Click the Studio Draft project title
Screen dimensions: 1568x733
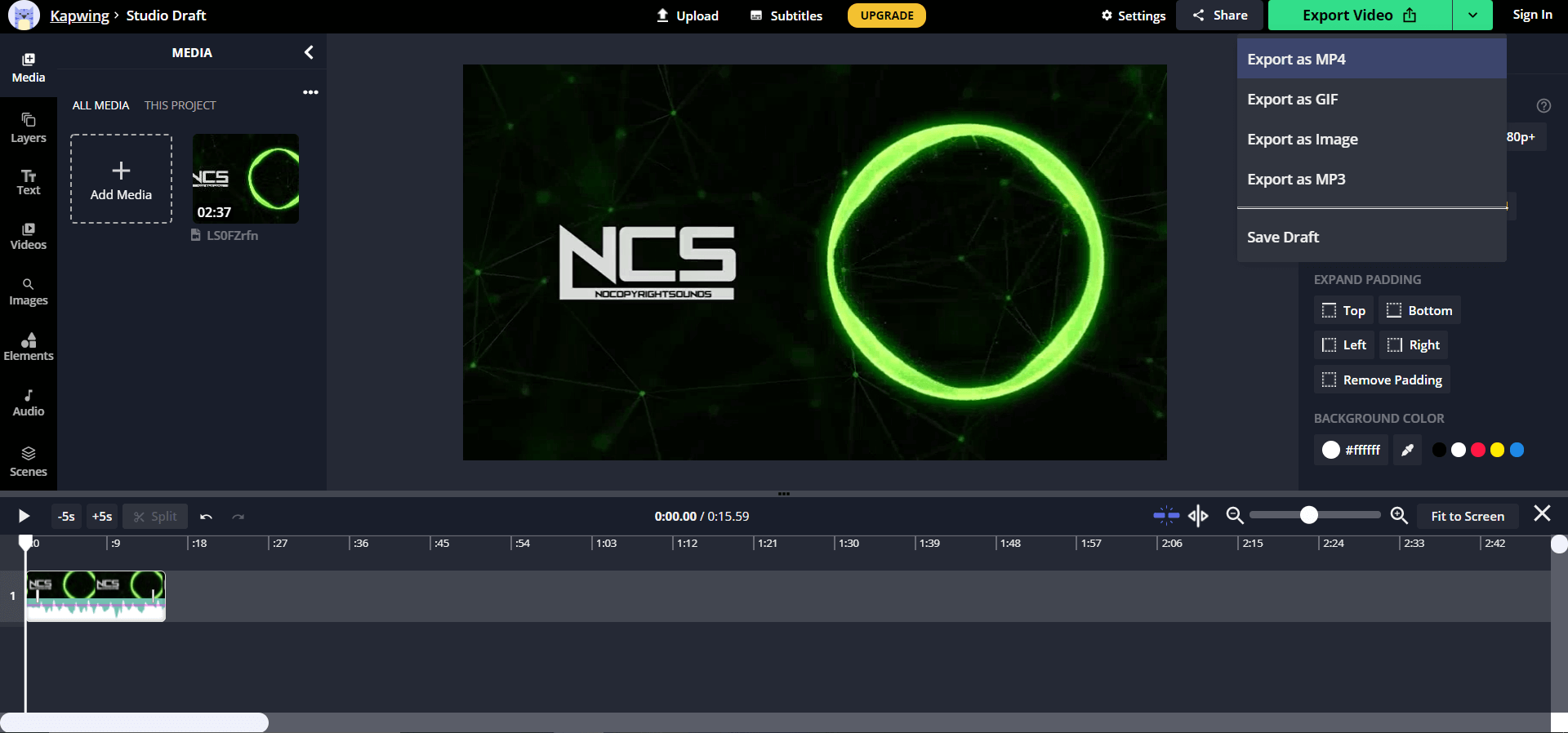pyautogui.click(x=166, y=16)
